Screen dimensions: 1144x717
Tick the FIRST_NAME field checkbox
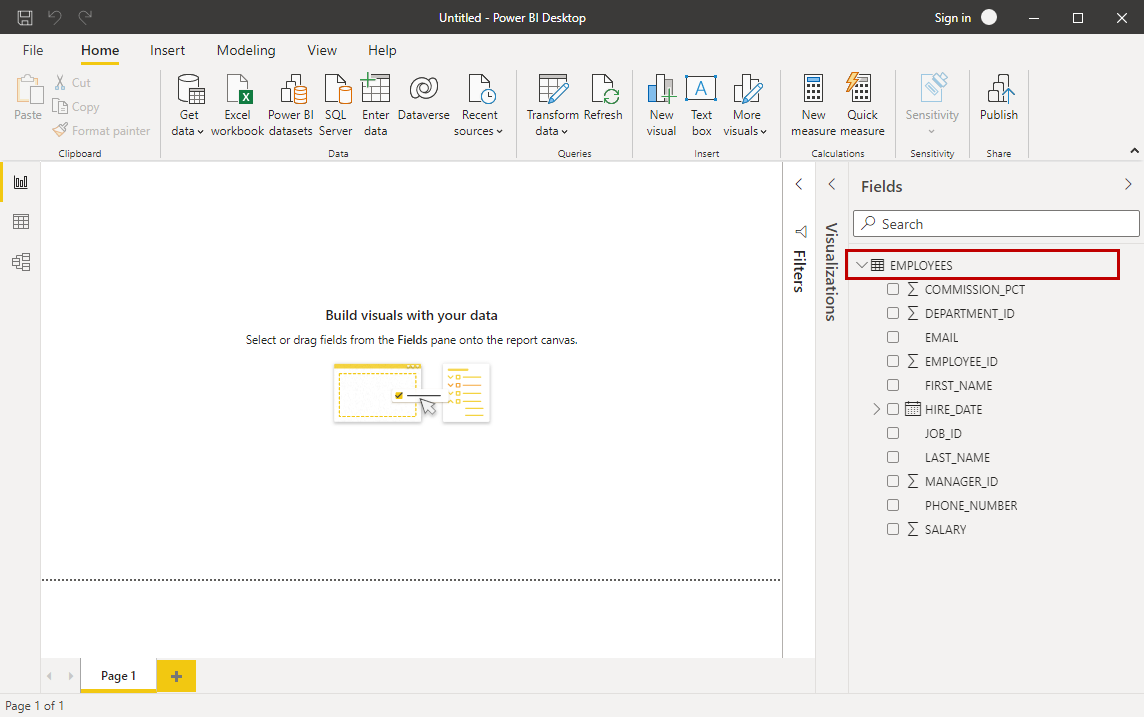[893, 386]
